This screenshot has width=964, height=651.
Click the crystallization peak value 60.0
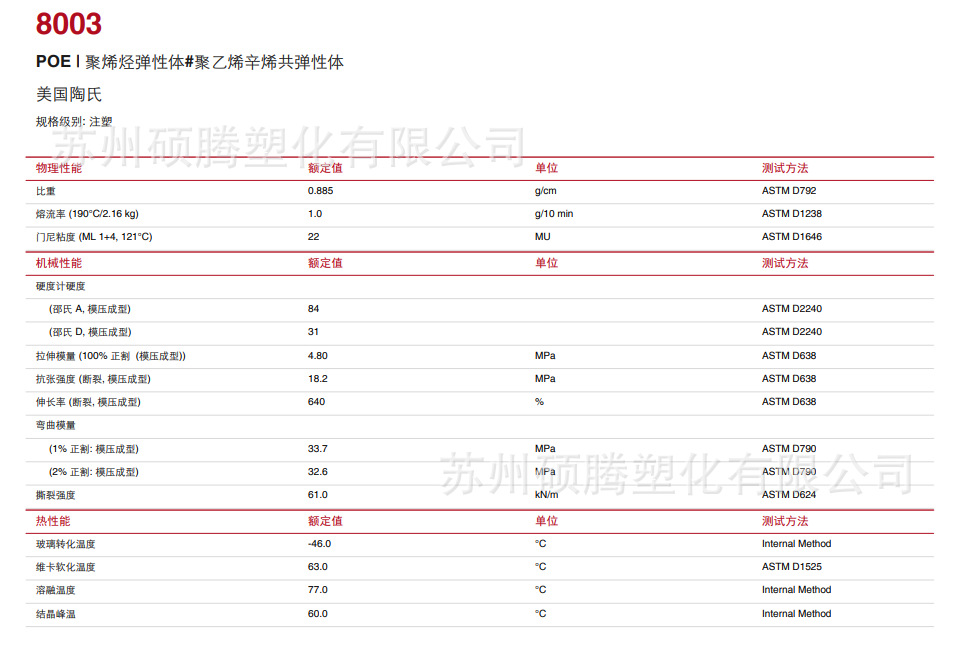pyautogui.click(x=318, y=614)
